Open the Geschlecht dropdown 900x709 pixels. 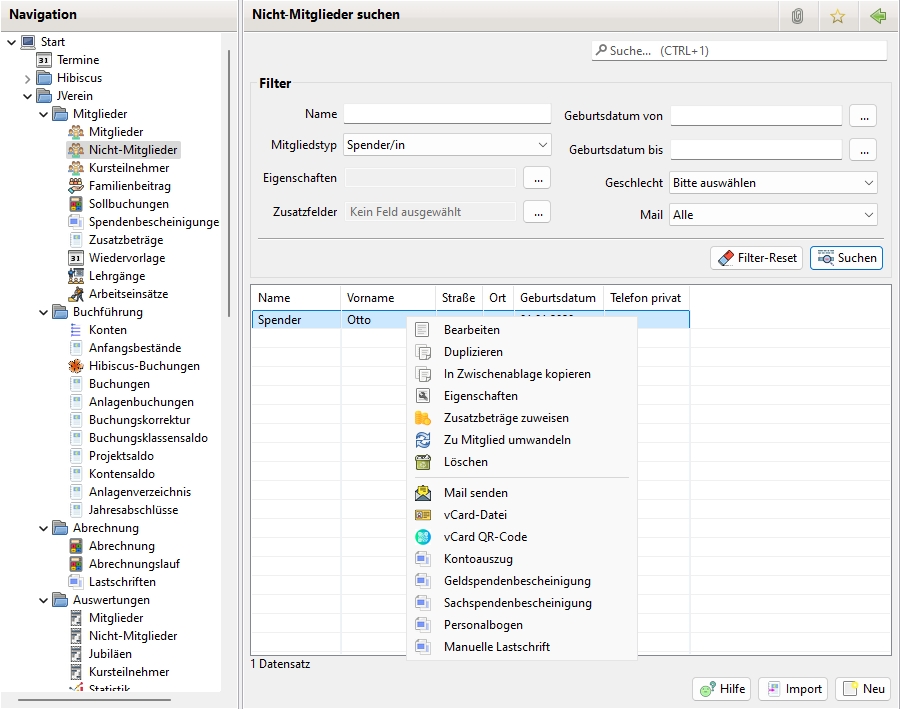(x=773, y=183)
